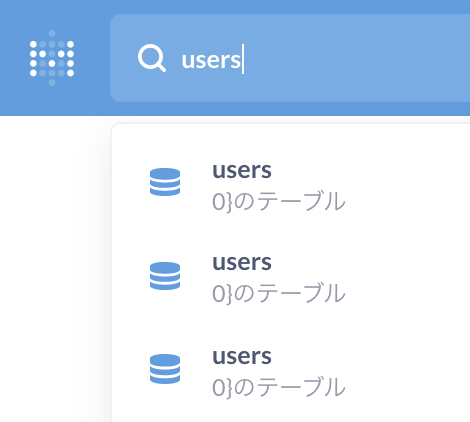
Task: Select the middle search result row
Action: [x=291, y=277]
